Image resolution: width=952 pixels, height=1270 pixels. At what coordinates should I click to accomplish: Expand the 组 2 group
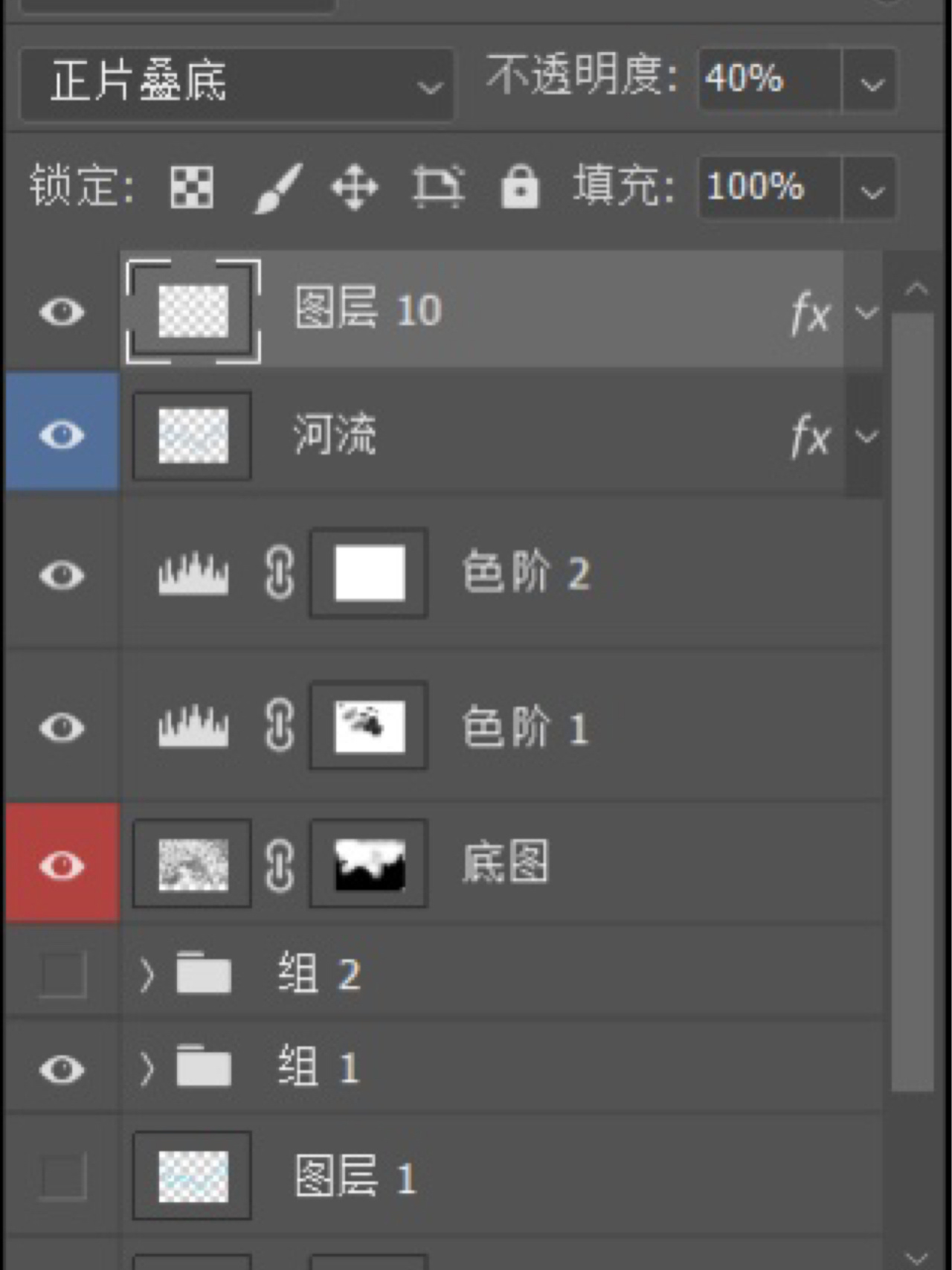tap(147, 974)
